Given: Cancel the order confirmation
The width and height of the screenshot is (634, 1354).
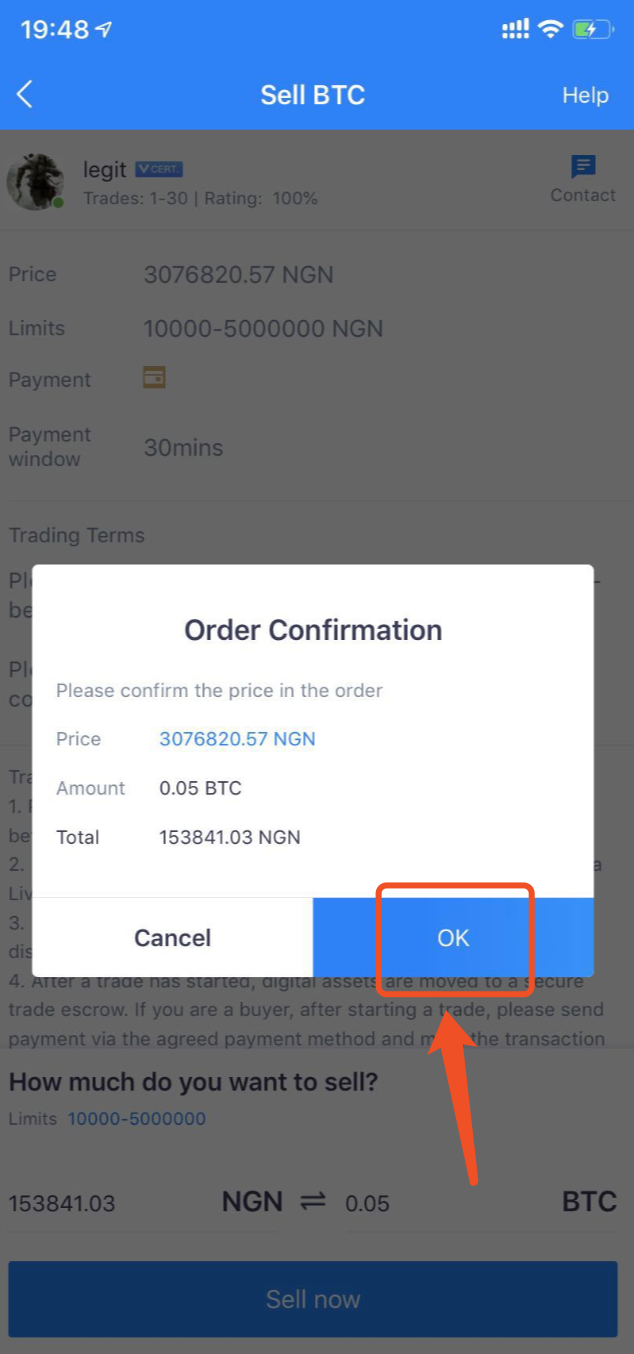Looking at the screenshot, I should [173, 937].
